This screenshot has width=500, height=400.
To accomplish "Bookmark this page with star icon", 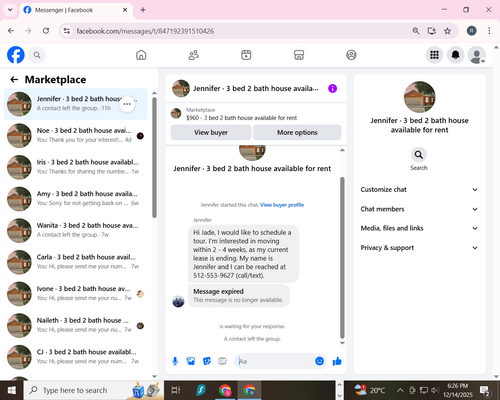I will coord(447,31).
